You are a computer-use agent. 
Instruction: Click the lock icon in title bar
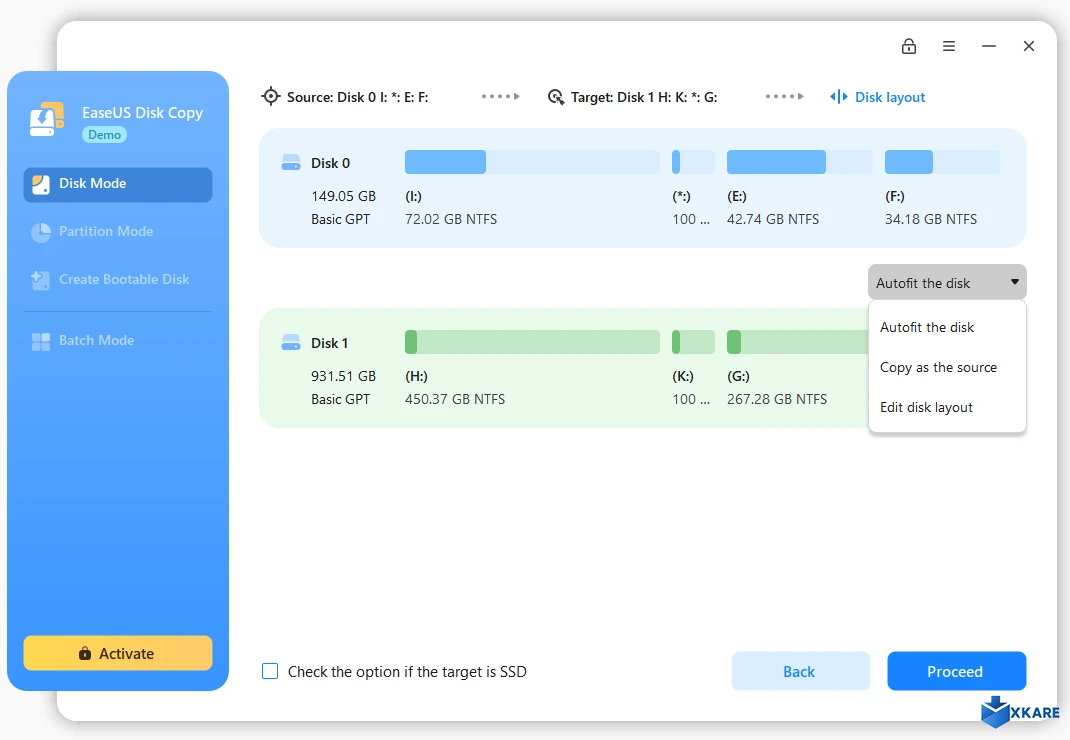pyautogui.click(x=908, y=46)
